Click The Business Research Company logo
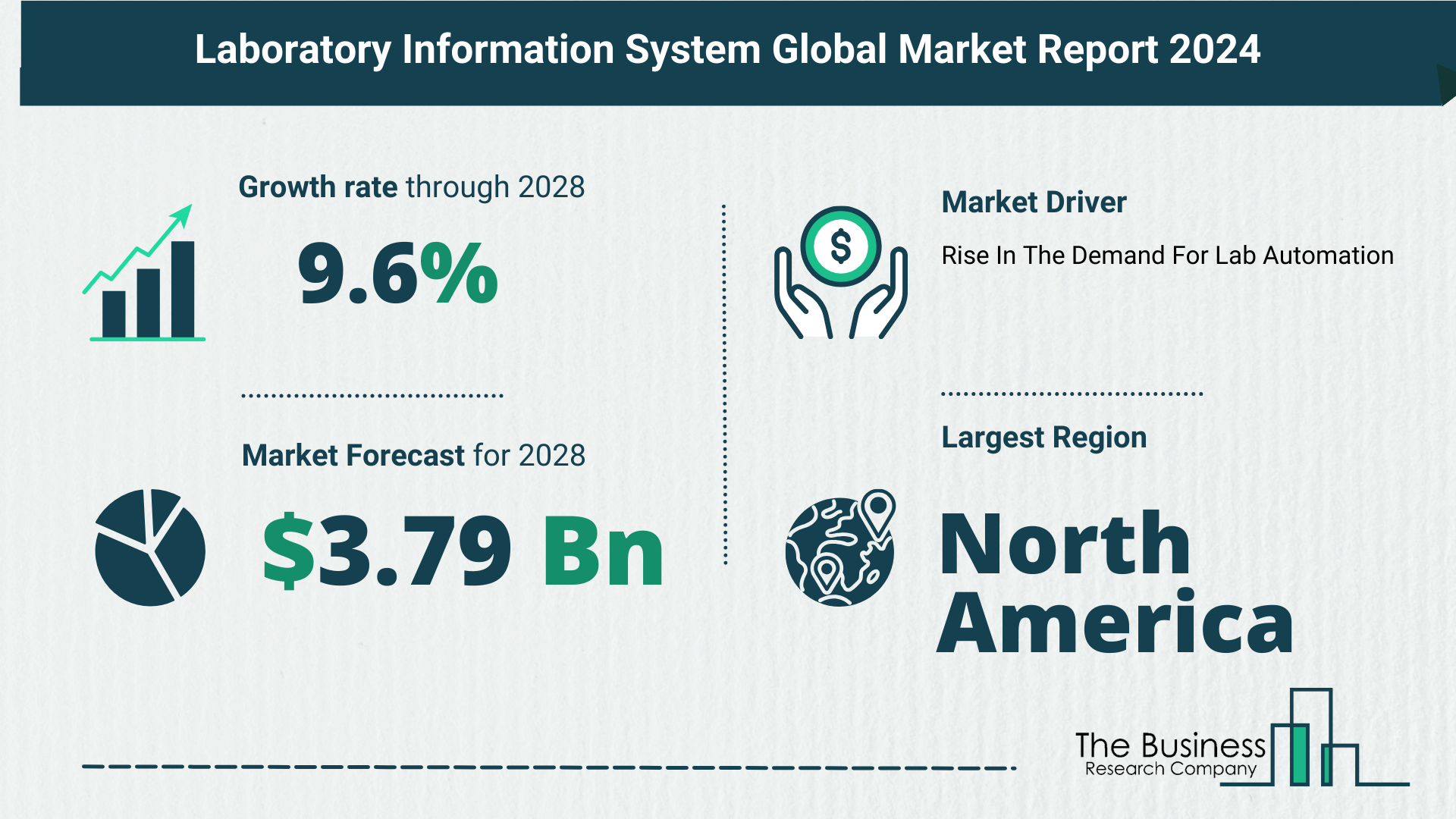 coord(1242,738)
